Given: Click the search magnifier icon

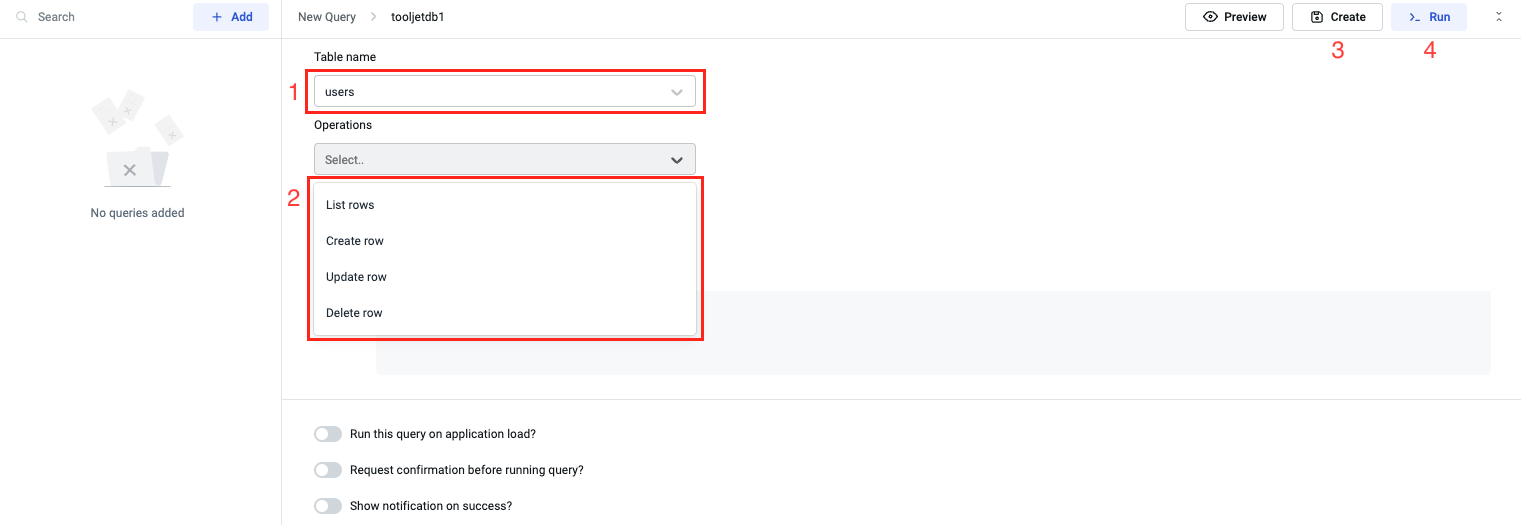Looking at the screenshot, I should (x=22, y=17).
